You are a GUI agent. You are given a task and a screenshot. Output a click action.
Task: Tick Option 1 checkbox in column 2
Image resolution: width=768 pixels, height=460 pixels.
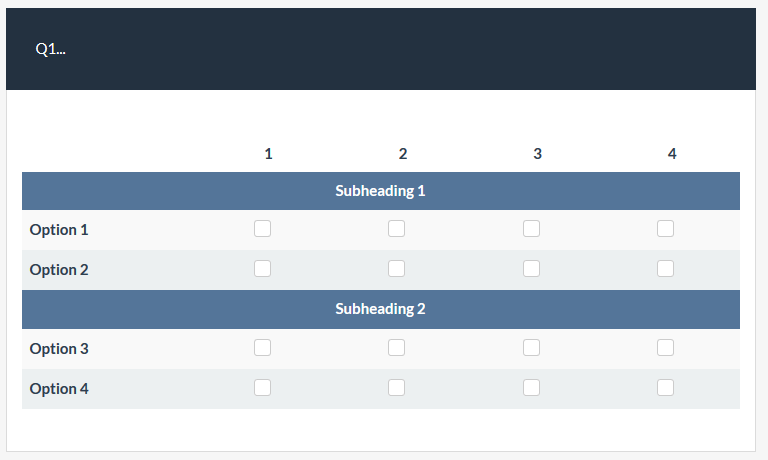click(x=397, y=229)
